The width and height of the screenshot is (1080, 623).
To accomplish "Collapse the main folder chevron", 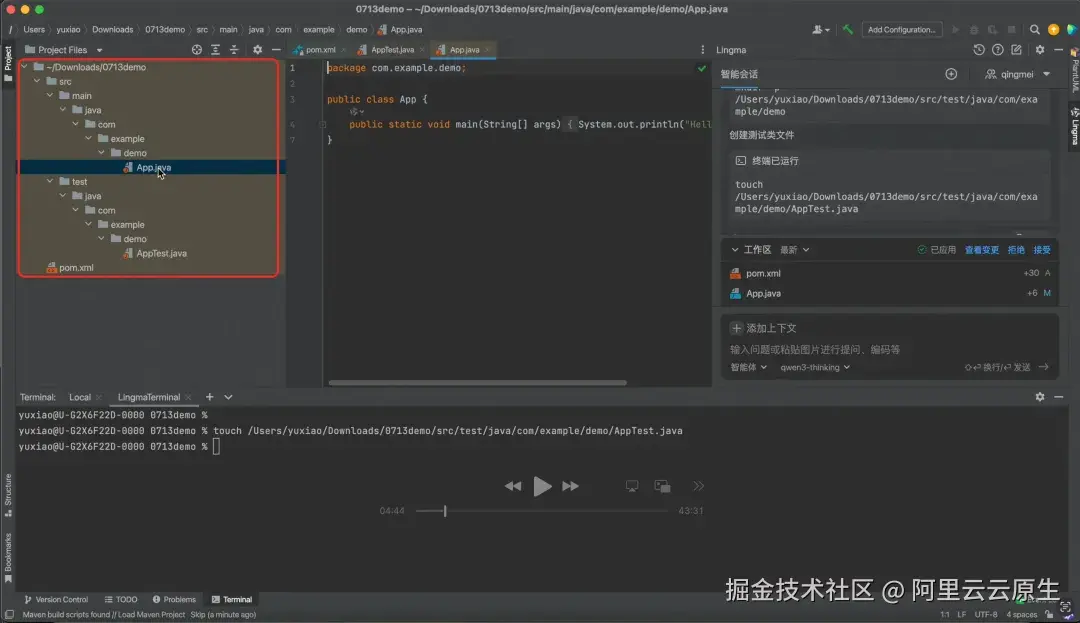I will 50,96.
